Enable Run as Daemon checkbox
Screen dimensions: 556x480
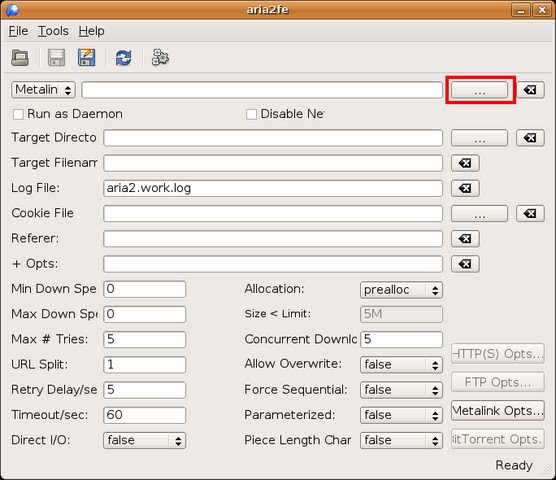click(x=18, y=115)
